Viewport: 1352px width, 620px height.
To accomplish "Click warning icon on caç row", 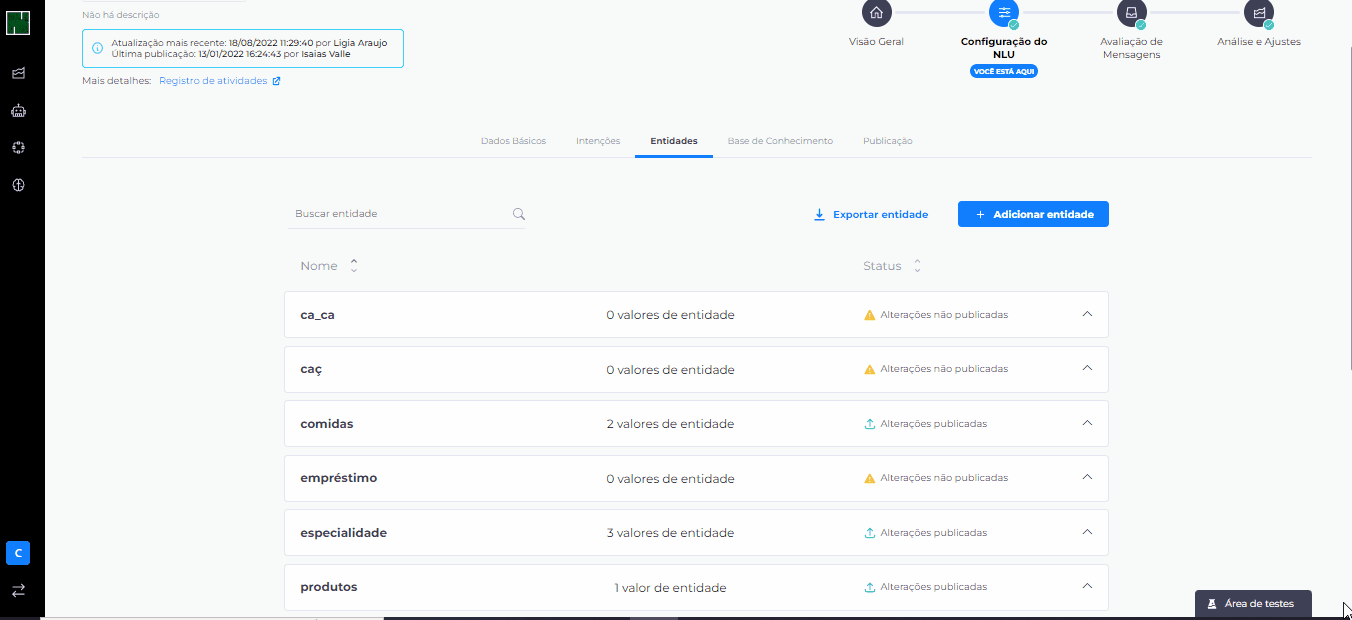I will click(x=870, y=369).
